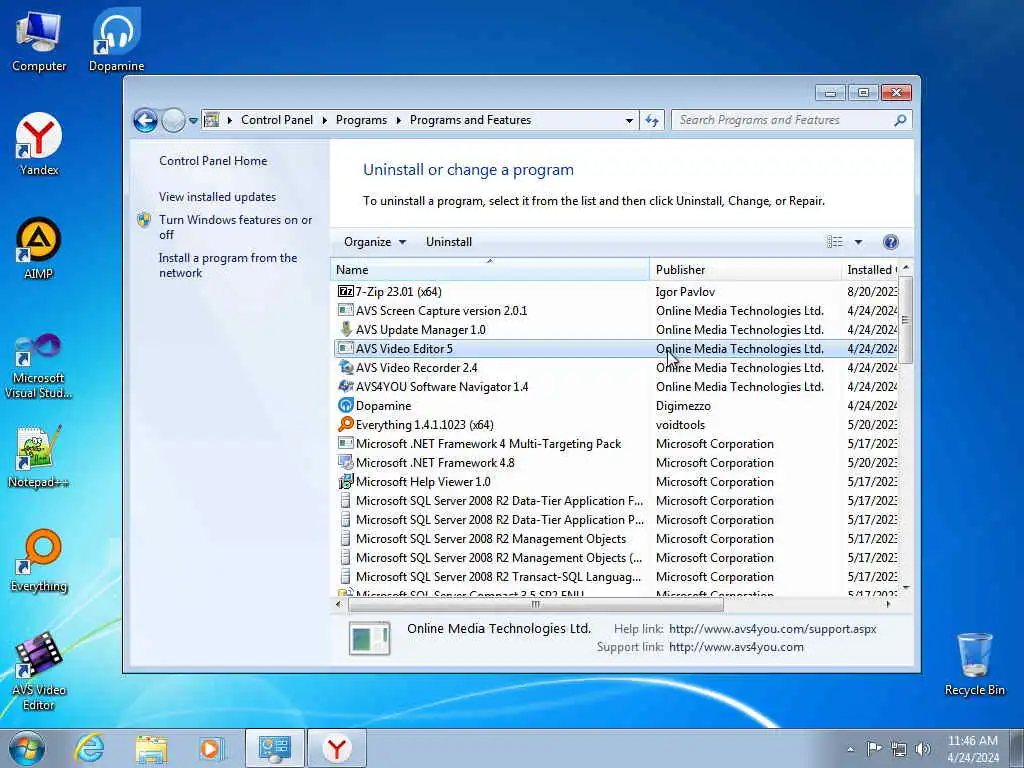Select Microsoft Help Viewer 1.0 entry
Image resolution: width=1024 pixels, height=768 pixels.
point(616,482)
